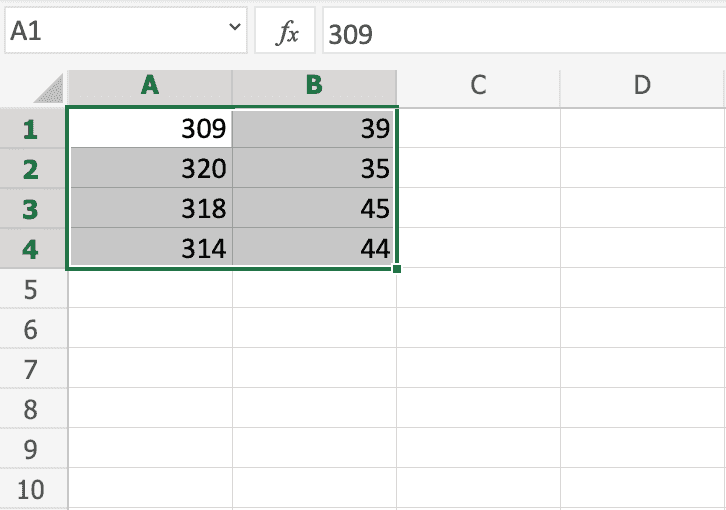Select column A header
The height and width of the screenshot is (510, 726).
(x=150, y=86)
